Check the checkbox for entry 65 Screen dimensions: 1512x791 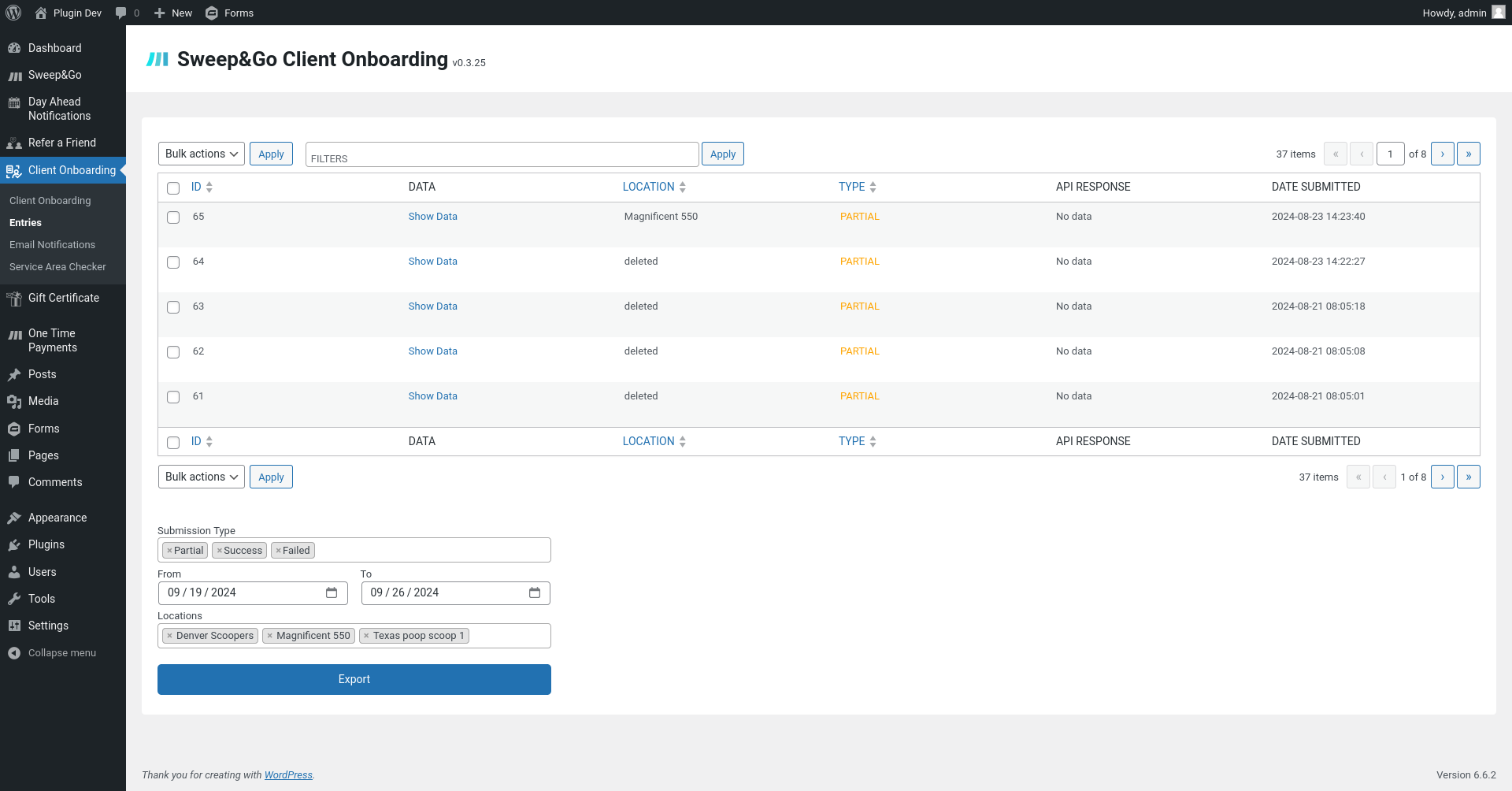point(173,217)
